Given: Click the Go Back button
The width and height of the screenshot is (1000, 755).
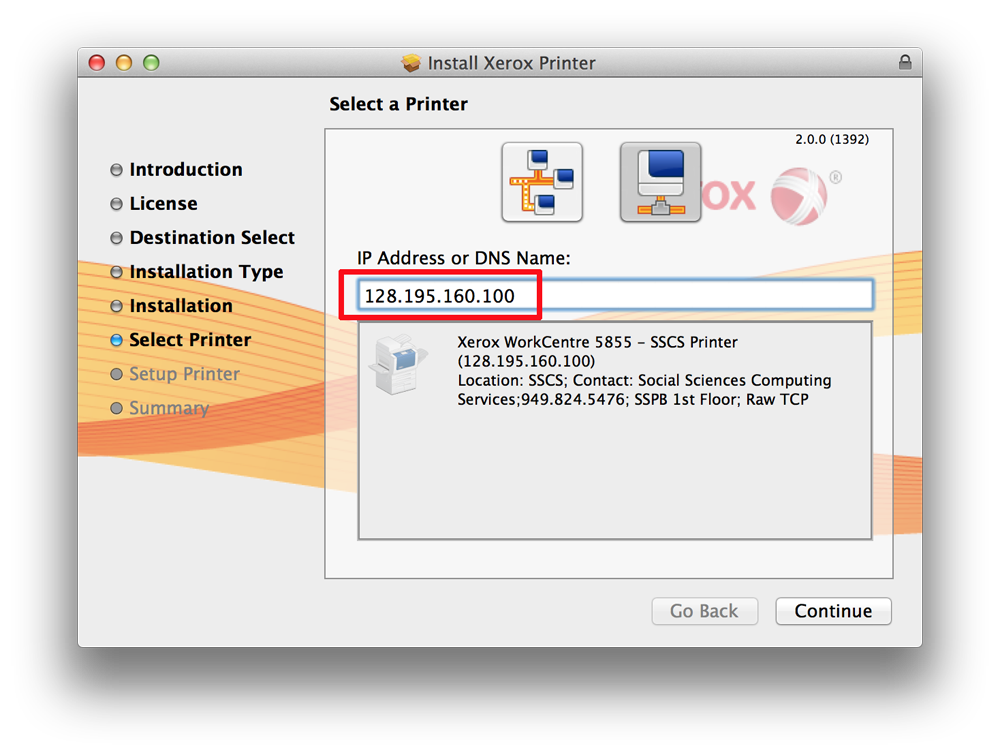Looking at the screenshot, I should click(x=704, y=611).
